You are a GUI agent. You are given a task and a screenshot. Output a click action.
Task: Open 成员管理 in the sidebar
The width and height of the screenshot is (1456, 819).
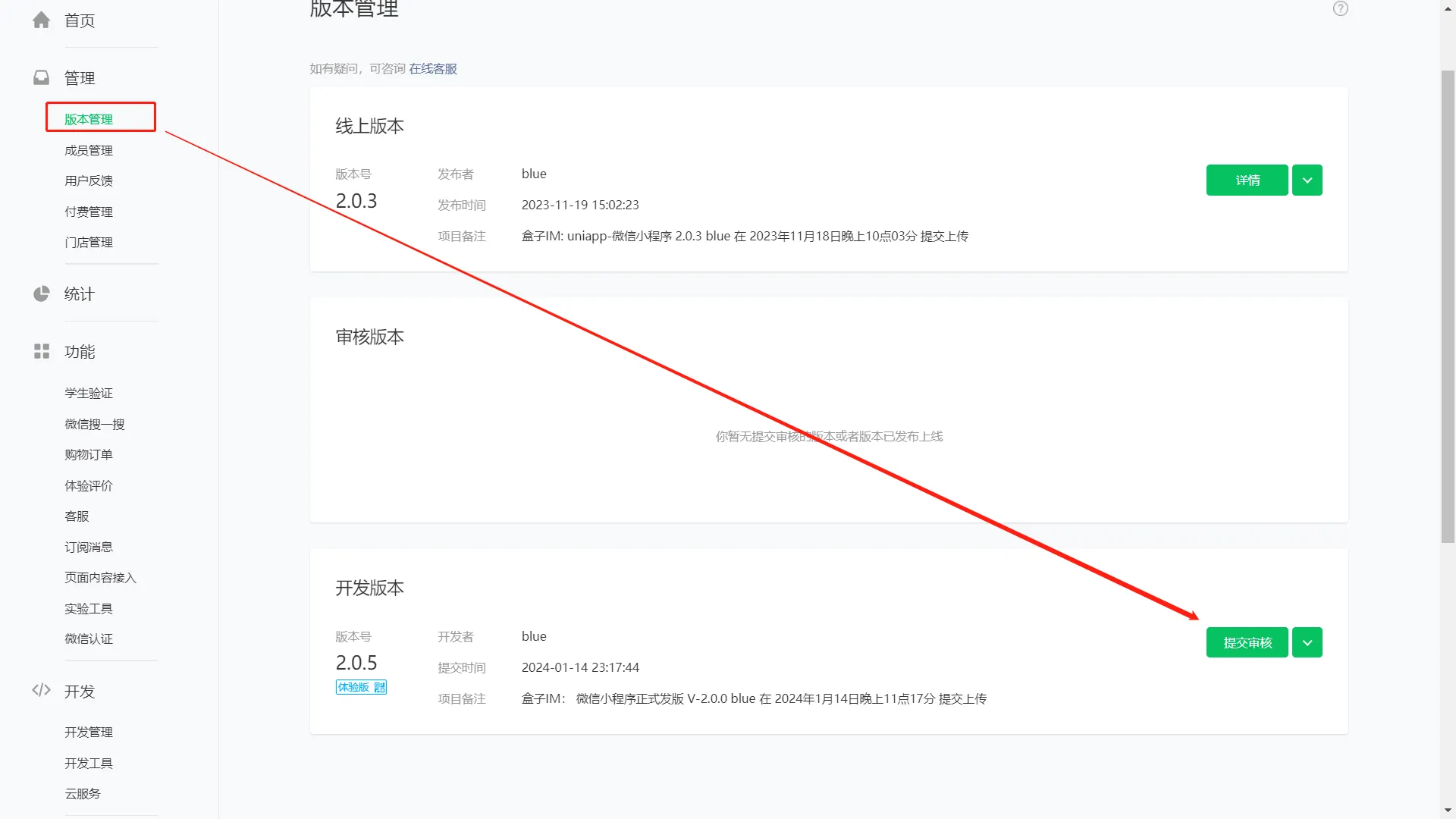click(x=89, y=150)
